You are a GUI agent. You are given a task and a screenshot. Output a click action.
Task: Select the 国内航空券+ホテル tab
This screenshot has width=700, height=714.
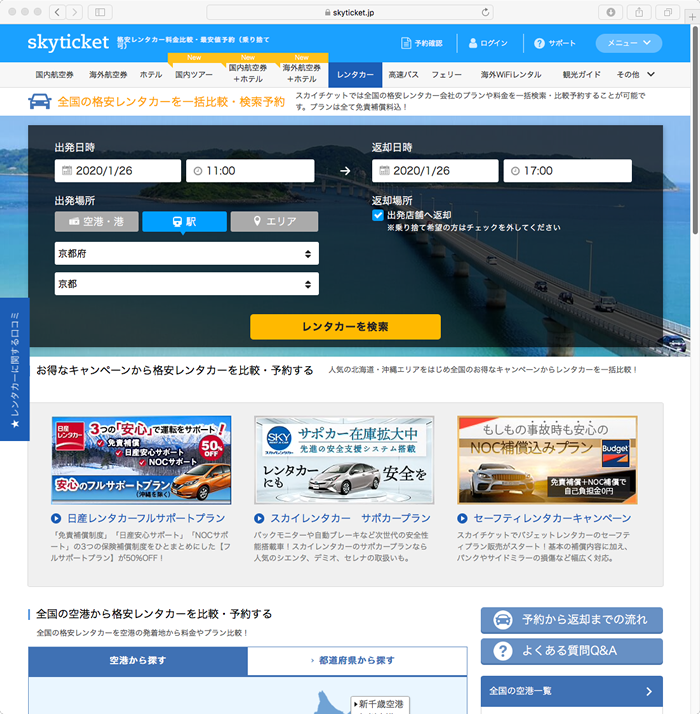click(x=248, y=73)
